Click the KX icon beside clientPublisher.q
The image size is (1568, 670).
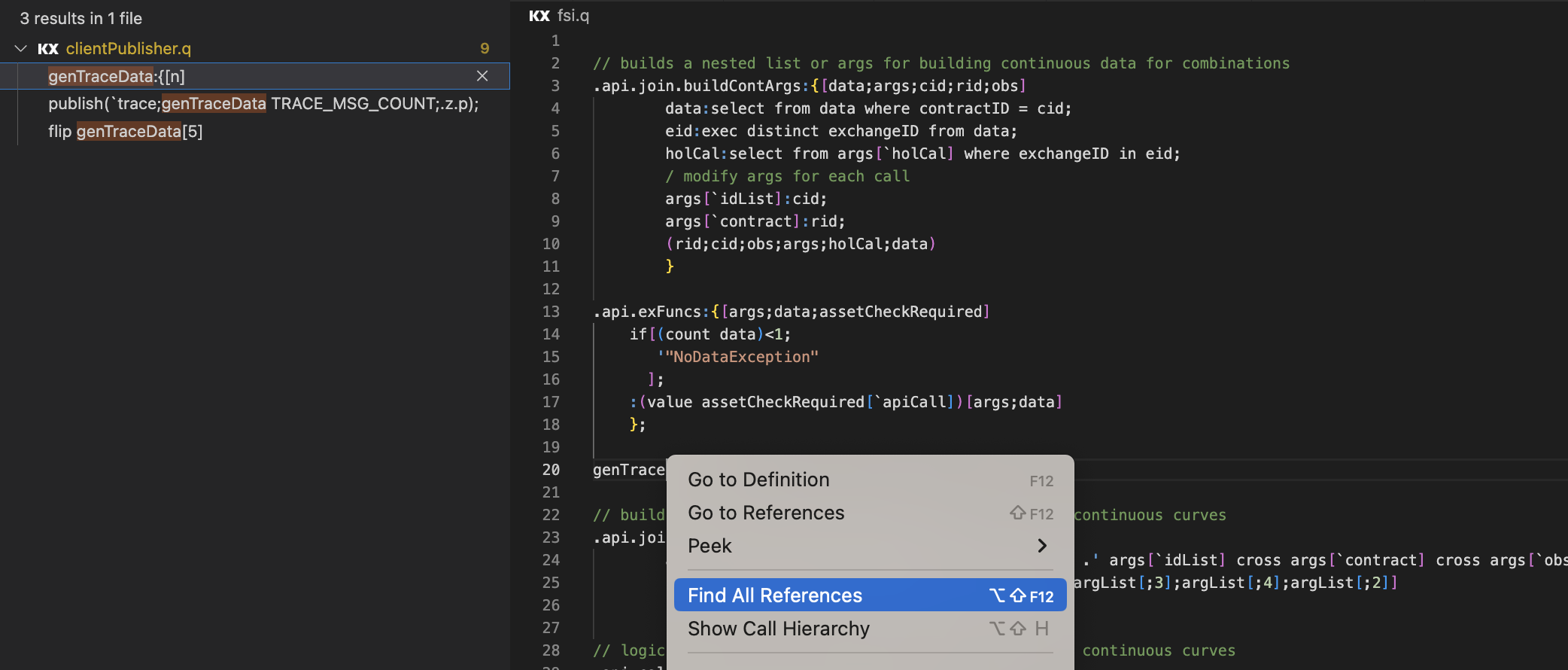coord(48,49)
